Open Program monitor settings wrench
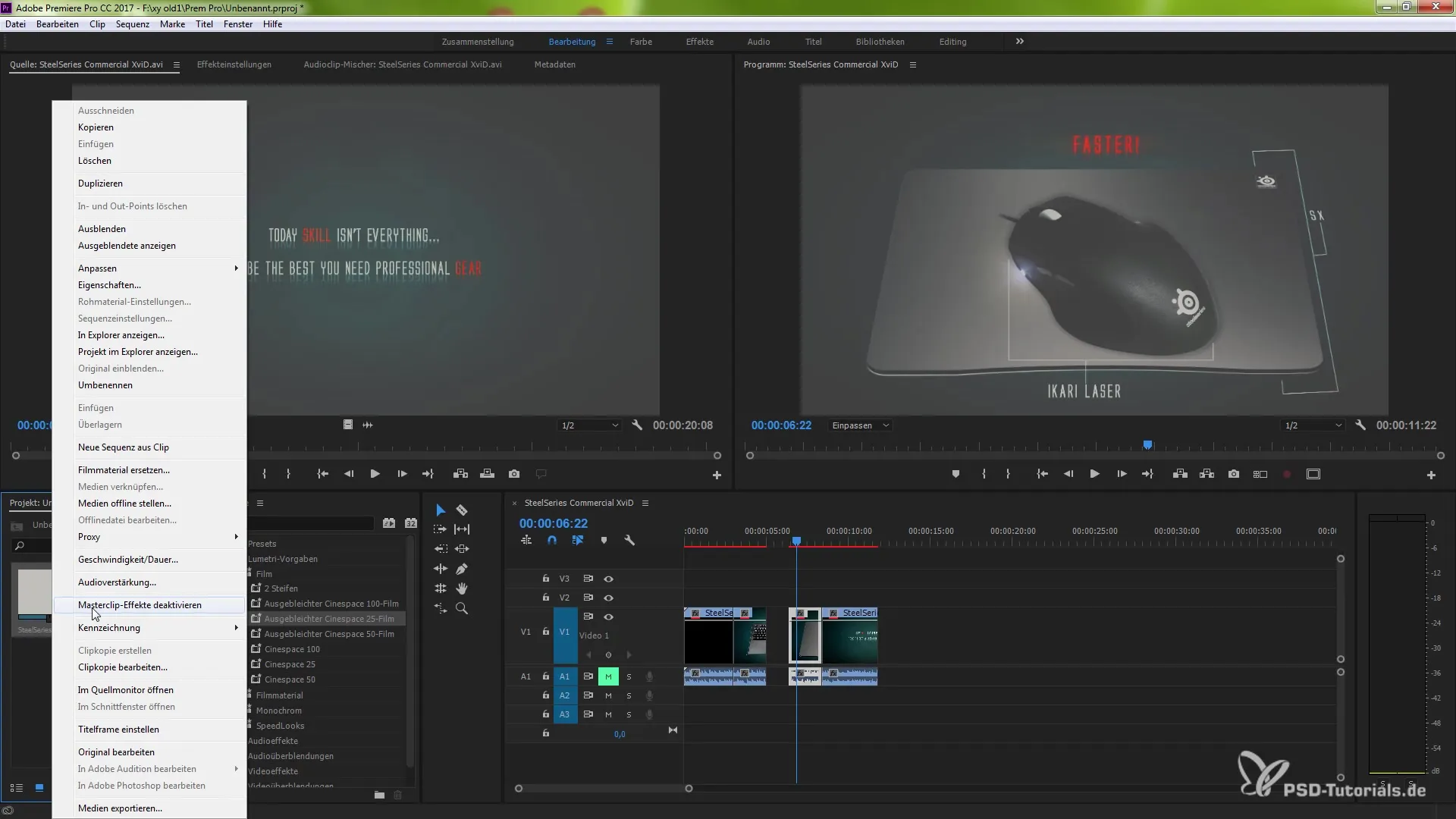This screenshot has width=1456, height=819. pyautogui.click(x=1360, y=425)
